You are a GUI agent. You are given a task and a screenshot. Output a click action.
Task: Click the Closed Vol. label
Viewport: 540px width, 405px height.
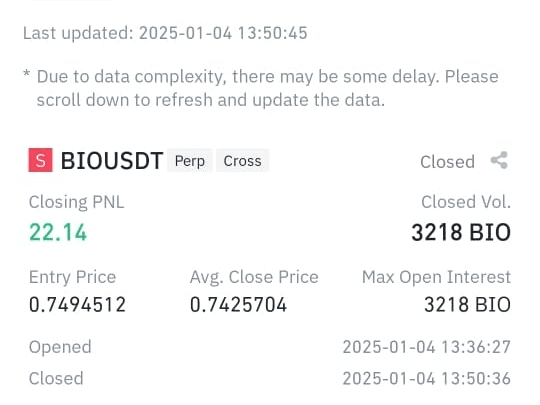tap(466, 202)
